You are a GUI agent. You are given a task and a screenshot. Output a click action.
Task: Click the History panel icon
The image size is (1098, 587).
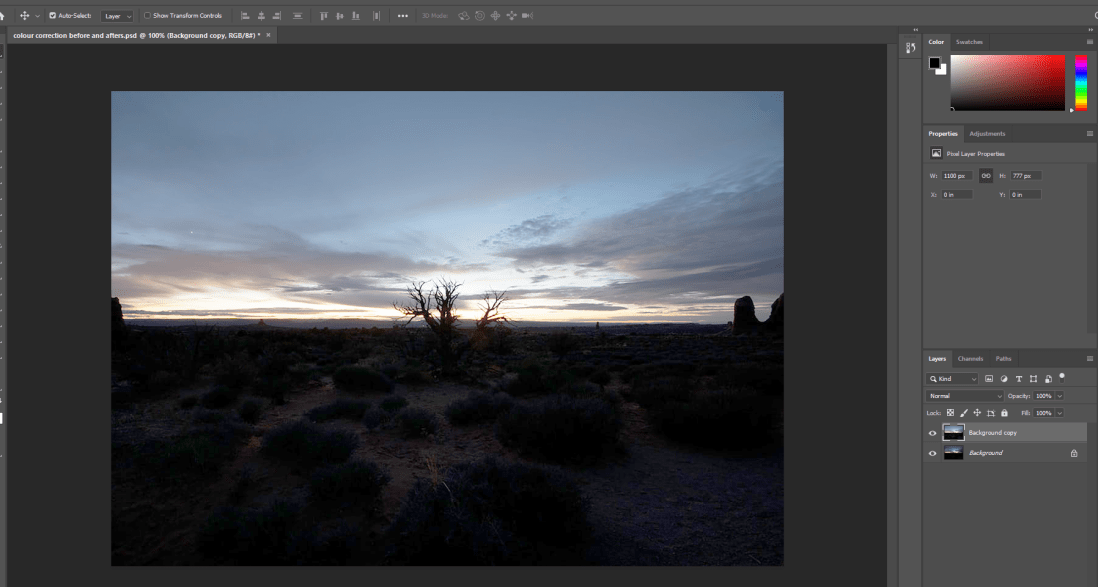[910, 48]
